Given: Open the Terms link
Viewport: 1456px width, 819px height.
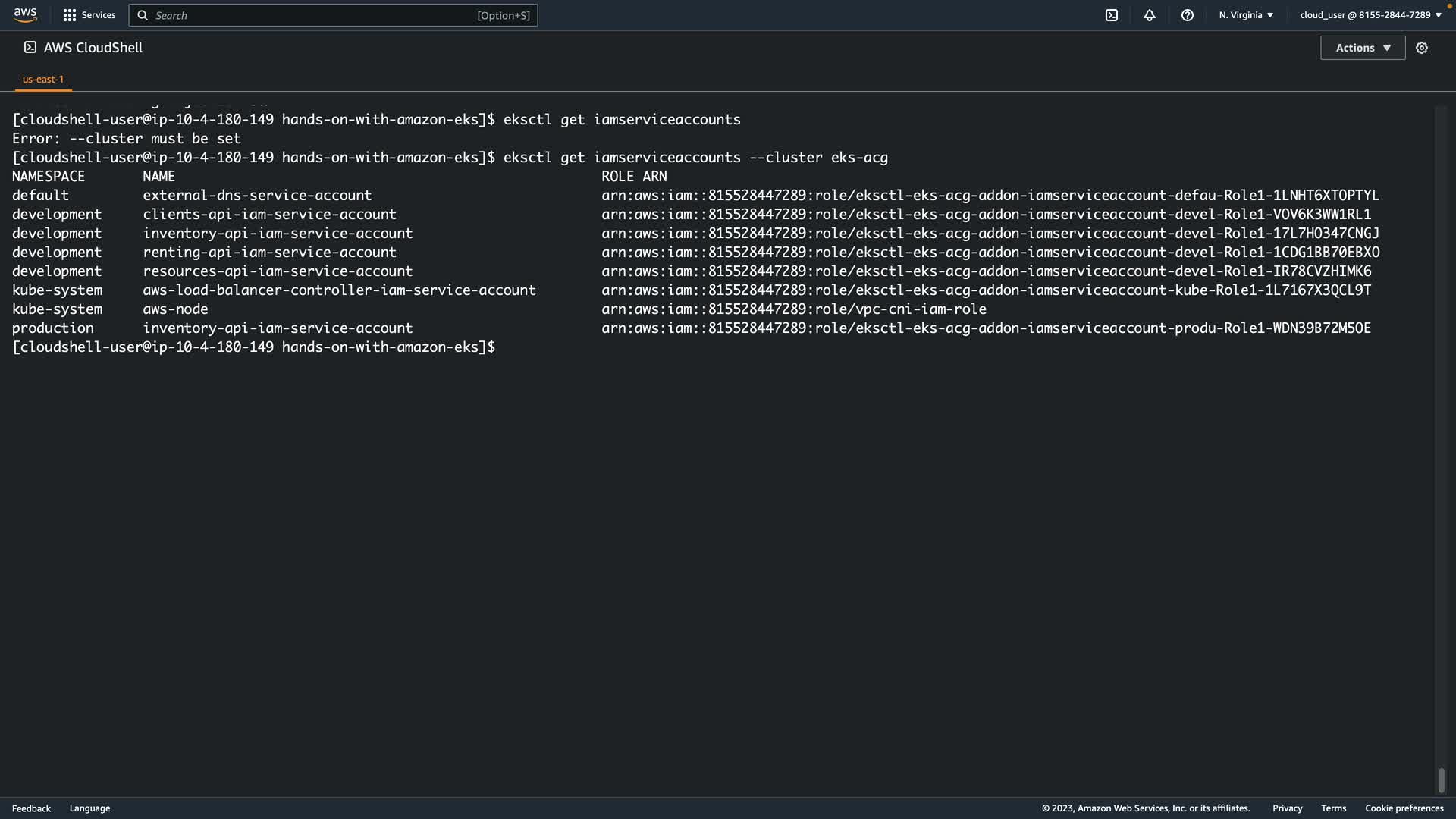Looking at the screenshot, I should tap(1333, 808).
